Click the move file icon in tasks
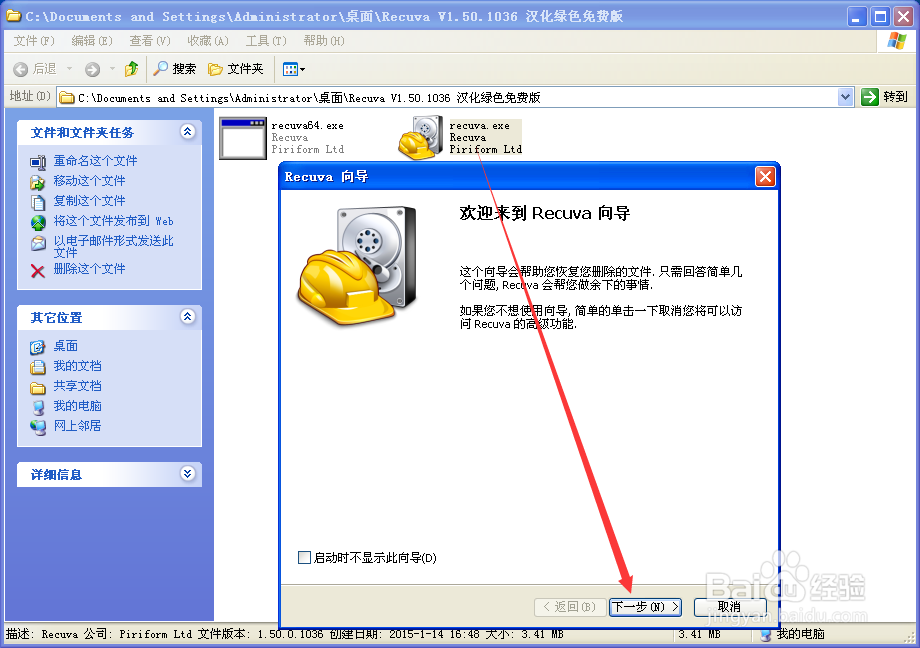Image resolution: width=920 pixels, height=648 pixels. point(38,183)
